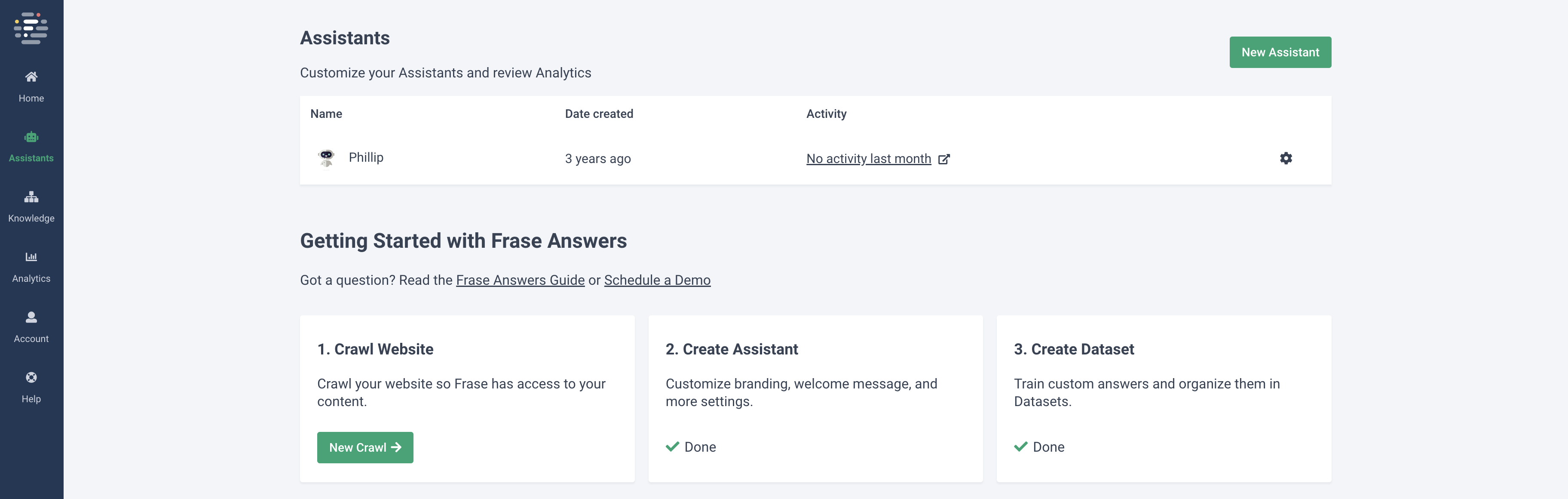Viewport: 1568px width, 499px height.
Task: Open the Help lifebuoy icon
Action: (31, 377)
